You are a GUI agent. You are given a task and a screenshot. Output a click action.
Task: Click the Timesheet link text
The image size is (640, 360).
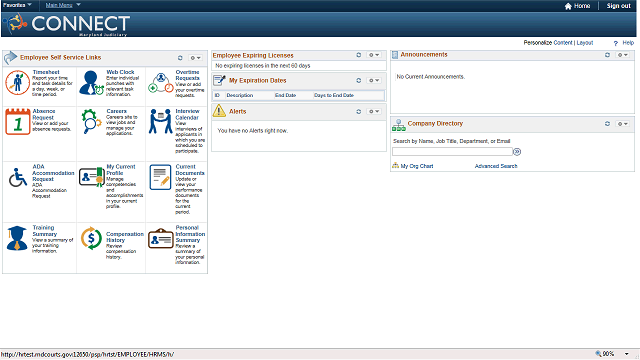[46, 72]
